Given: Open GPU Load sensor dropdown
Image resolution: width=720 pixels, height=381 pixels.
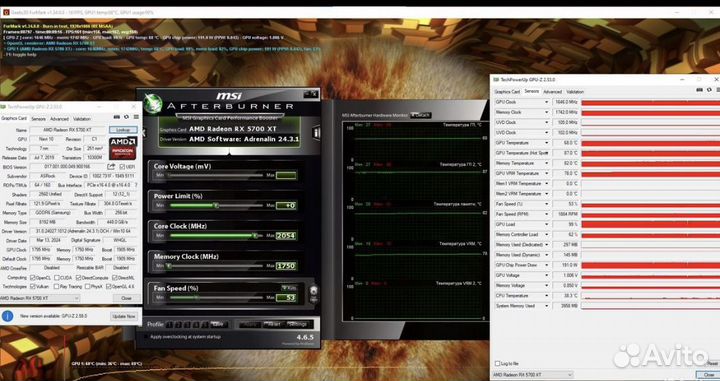Looking at the screenshot, I should coord(546,224).
